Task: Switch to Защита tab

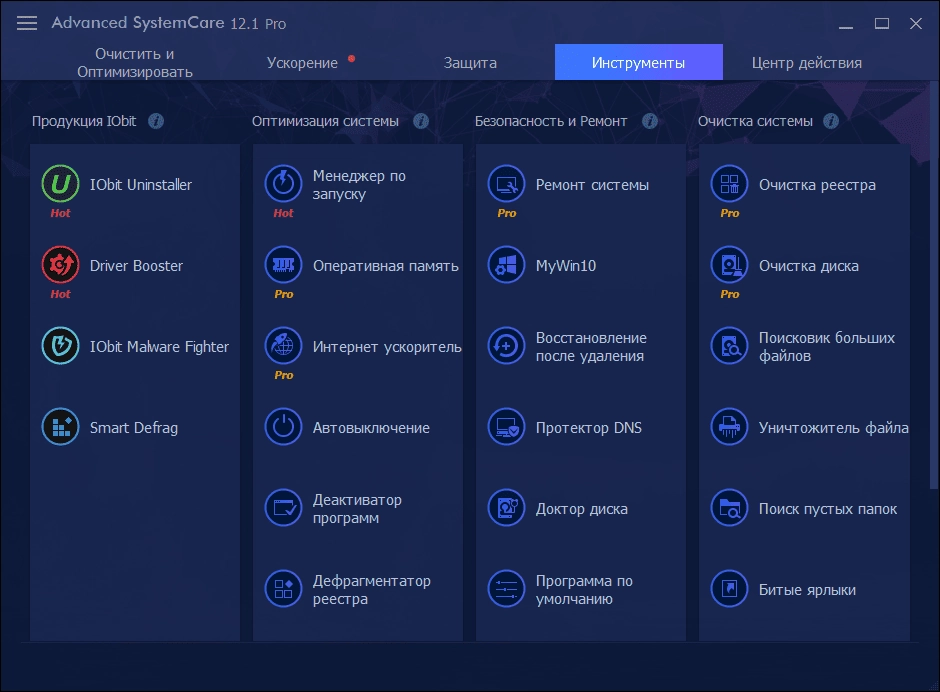Action: (471, 62)
